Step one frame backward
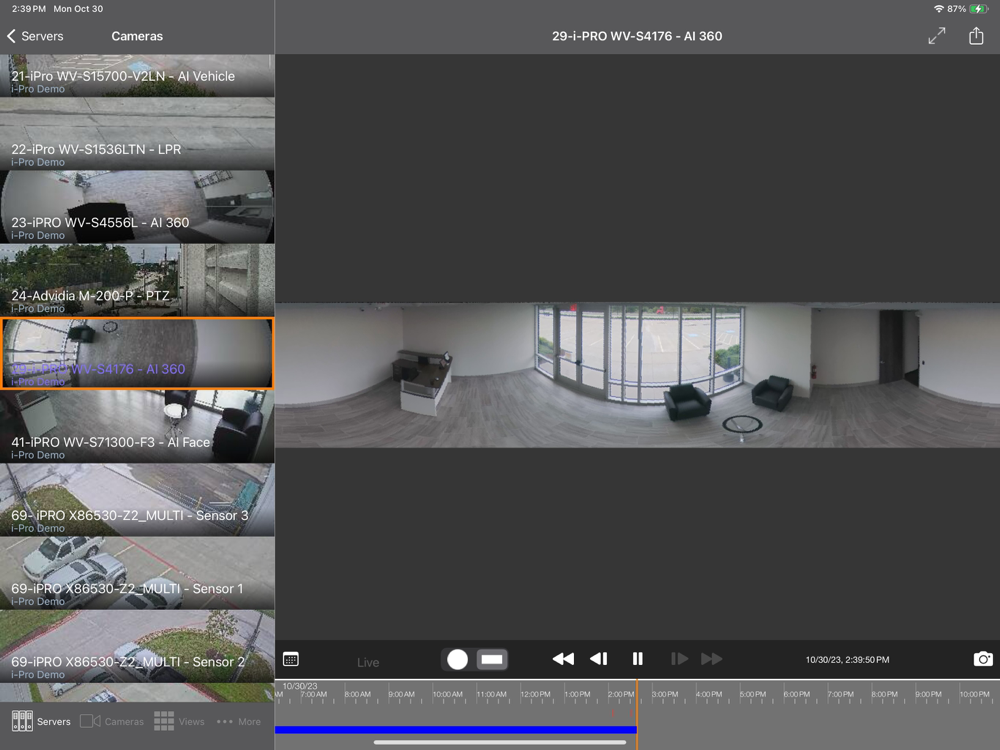This screenshot has width=1000, height=750. click(x=599, y=659)
